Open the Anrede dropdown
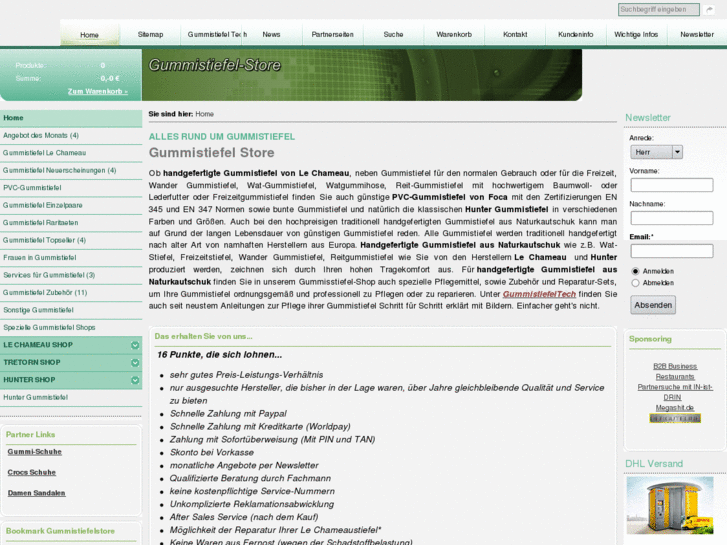This screenshot has height=545, width=727. 656,152
